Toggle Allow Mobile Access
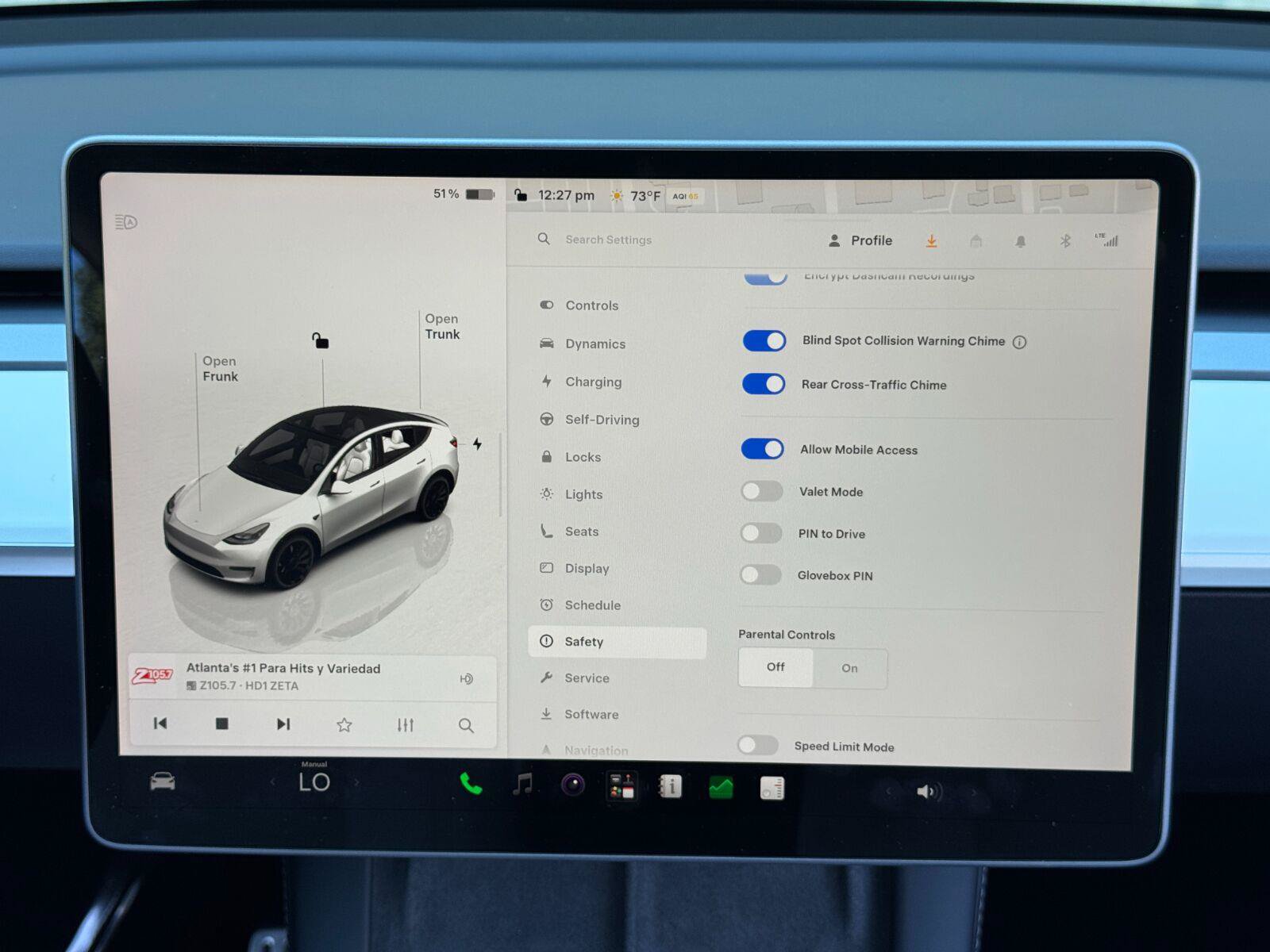This screenshot has width=1270, height=952. coord(763,449)
